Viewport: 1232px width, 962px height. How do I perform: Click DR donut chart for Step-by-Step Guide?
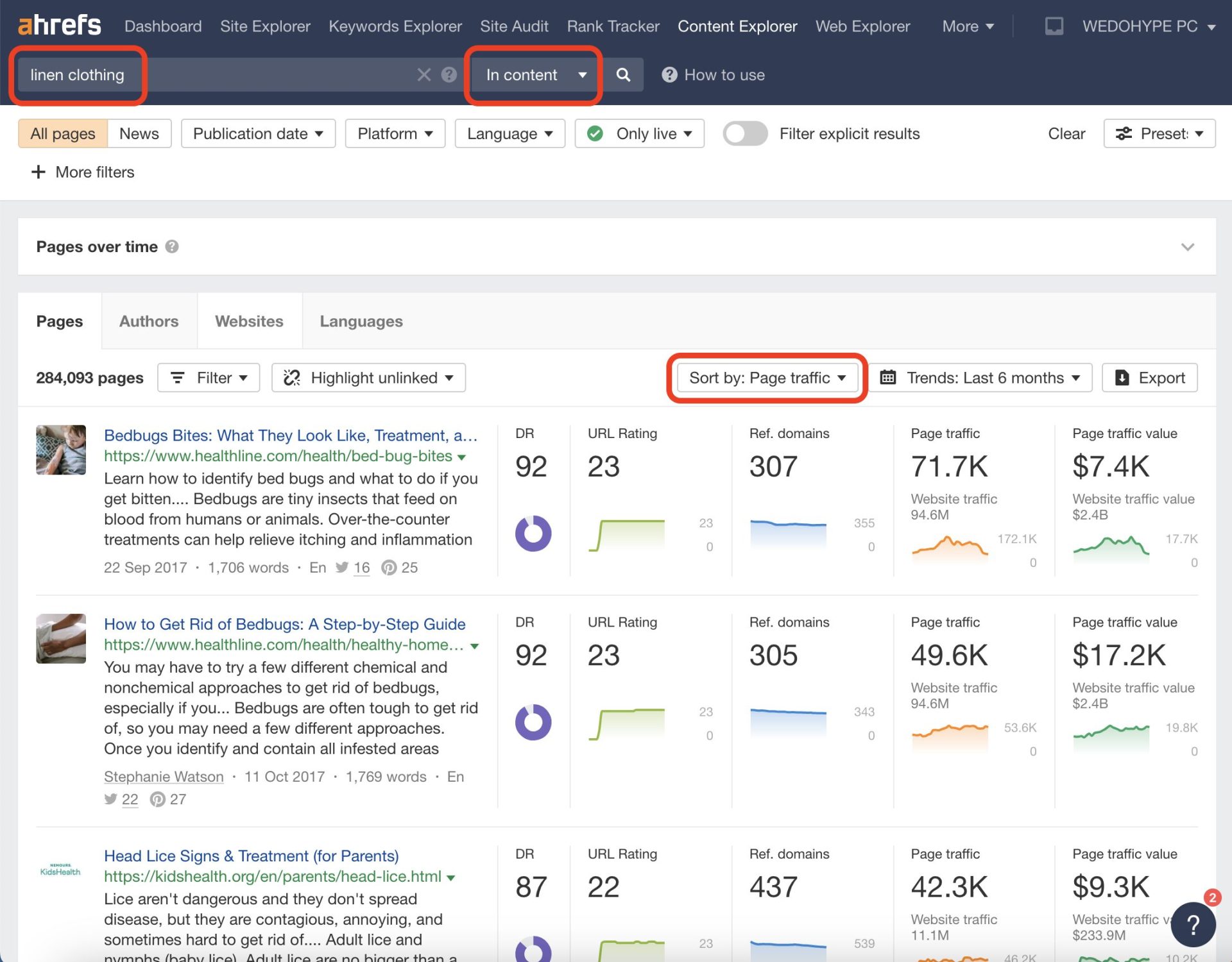pyautogui.click(x=533, y=722)
